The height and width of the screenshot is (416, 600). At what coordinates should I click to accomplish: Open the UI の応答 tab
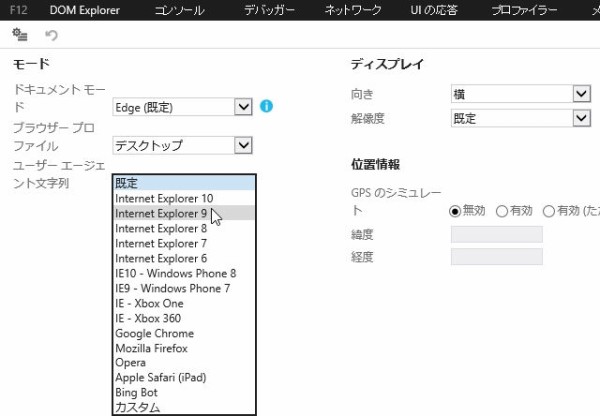(434, 10)
